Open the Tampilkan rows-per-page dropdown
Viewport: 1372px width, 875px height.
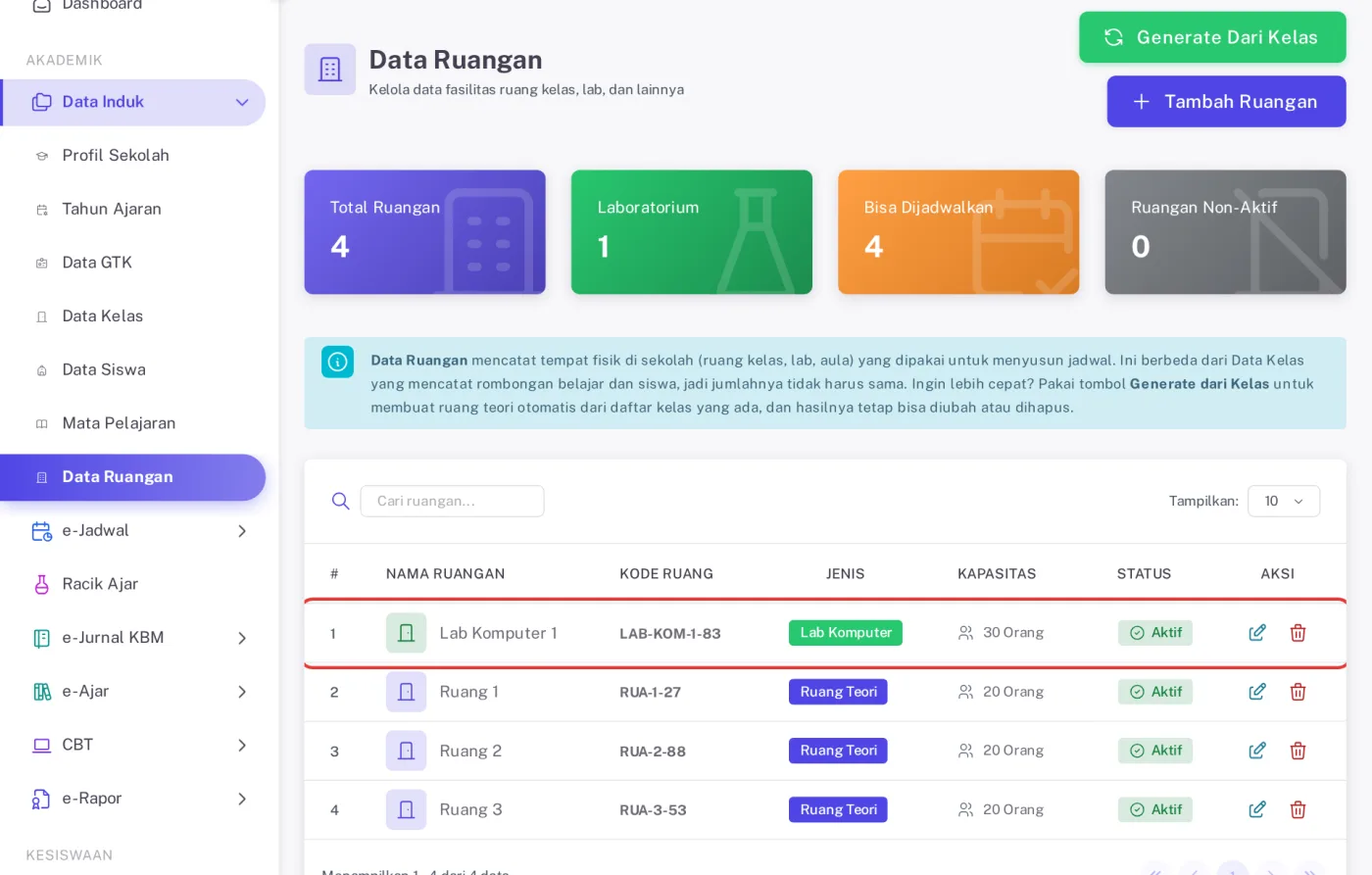tap(1283, 501)
